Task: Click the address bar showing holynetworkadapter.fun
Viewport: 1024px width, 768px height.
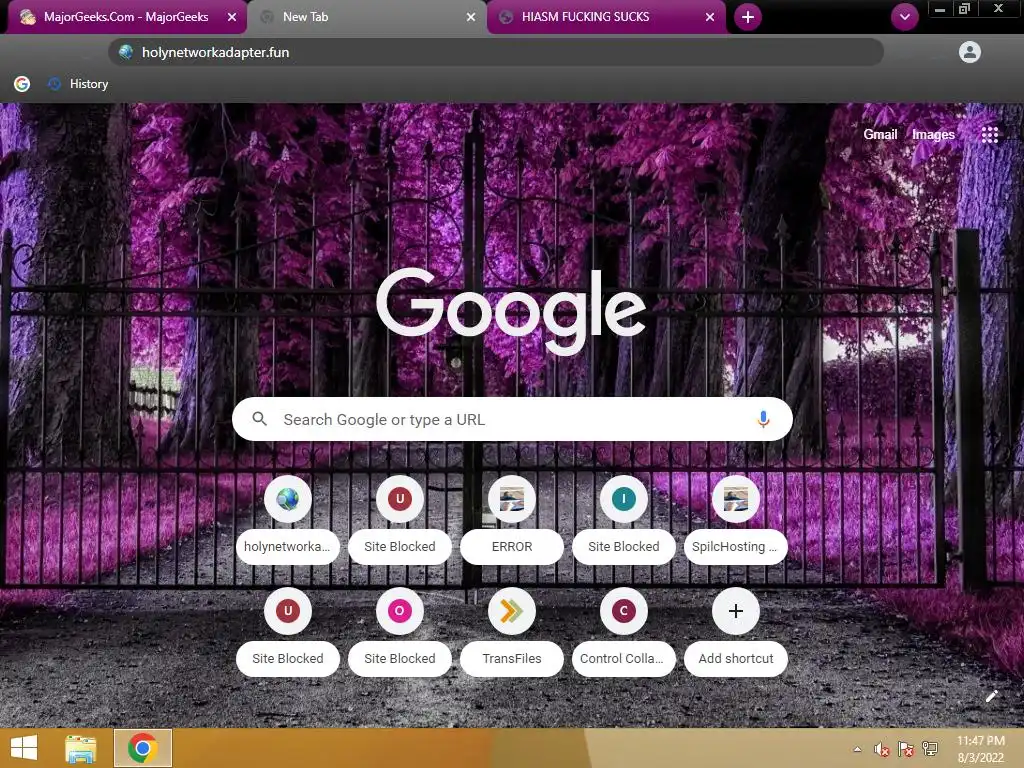Action: [496, 52]
